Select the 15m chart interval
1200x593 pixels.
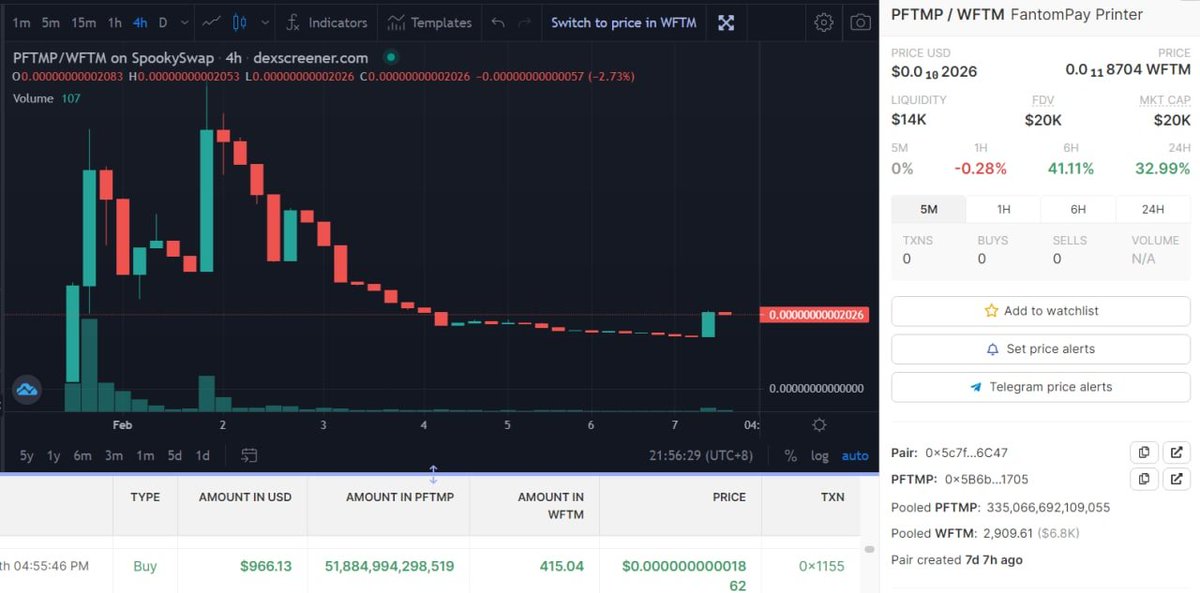pyautogui.click(x=84, y=22)
